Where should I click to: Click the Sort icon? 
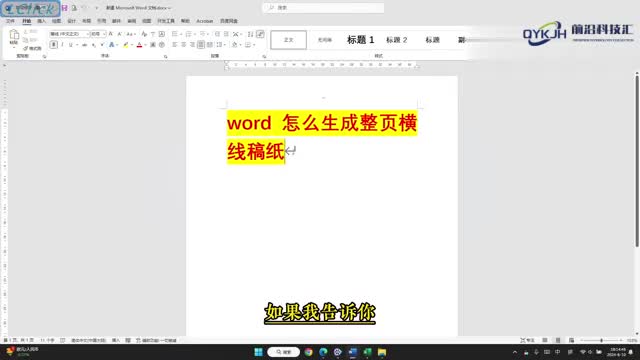pos(250,34)
